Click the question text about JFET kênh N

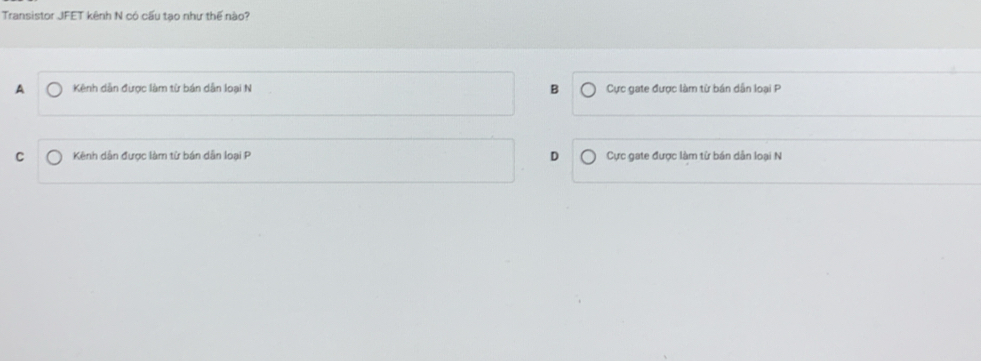click(x=126, y=16)
